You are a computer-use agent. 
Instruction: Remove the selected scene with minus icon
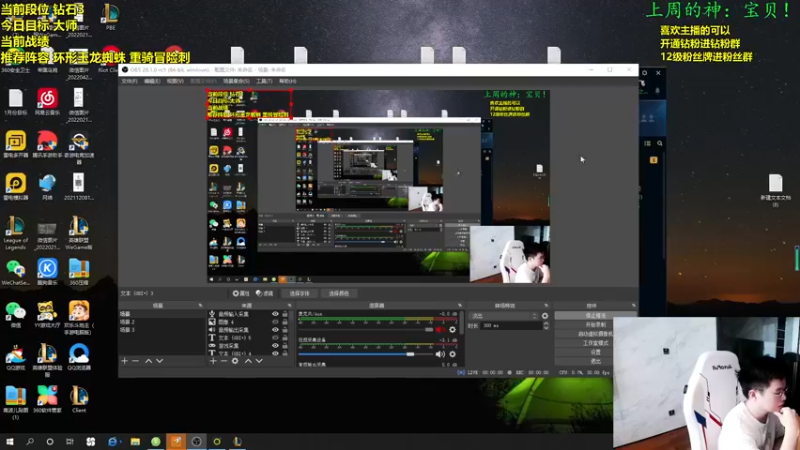[135, 361]
